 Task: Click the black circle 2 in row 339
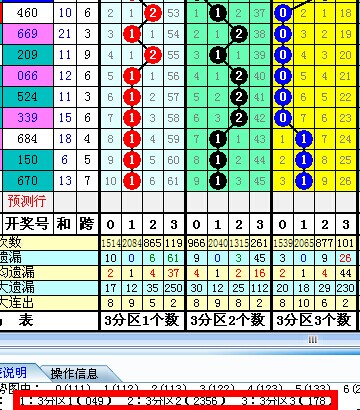click(x=238, y=118)
